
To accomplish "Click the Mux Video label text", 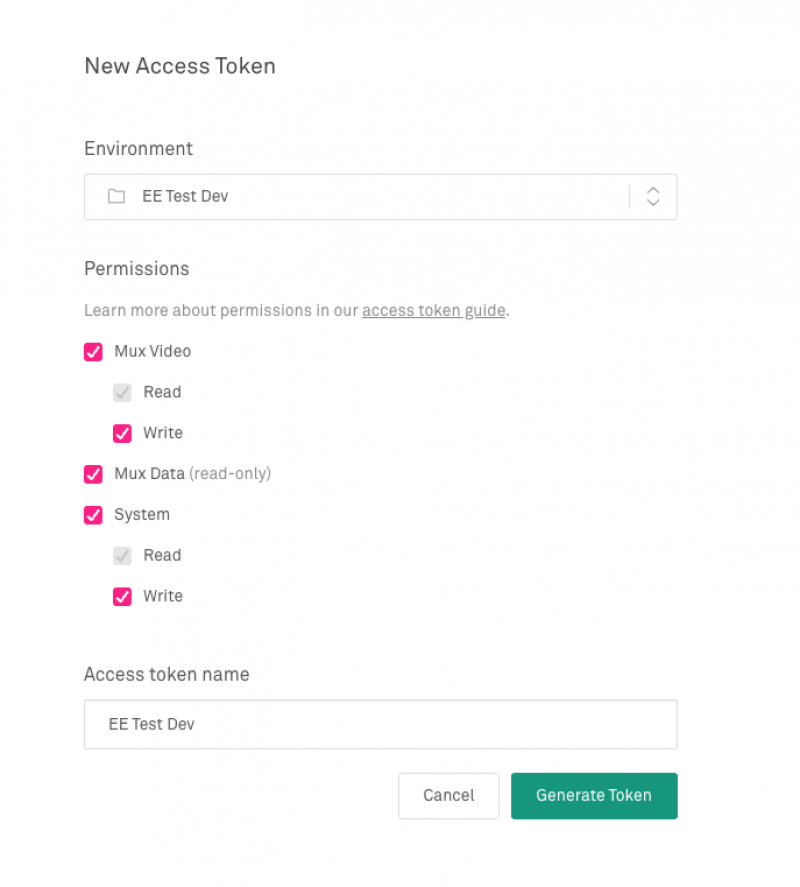I will [x=153, y=351].
